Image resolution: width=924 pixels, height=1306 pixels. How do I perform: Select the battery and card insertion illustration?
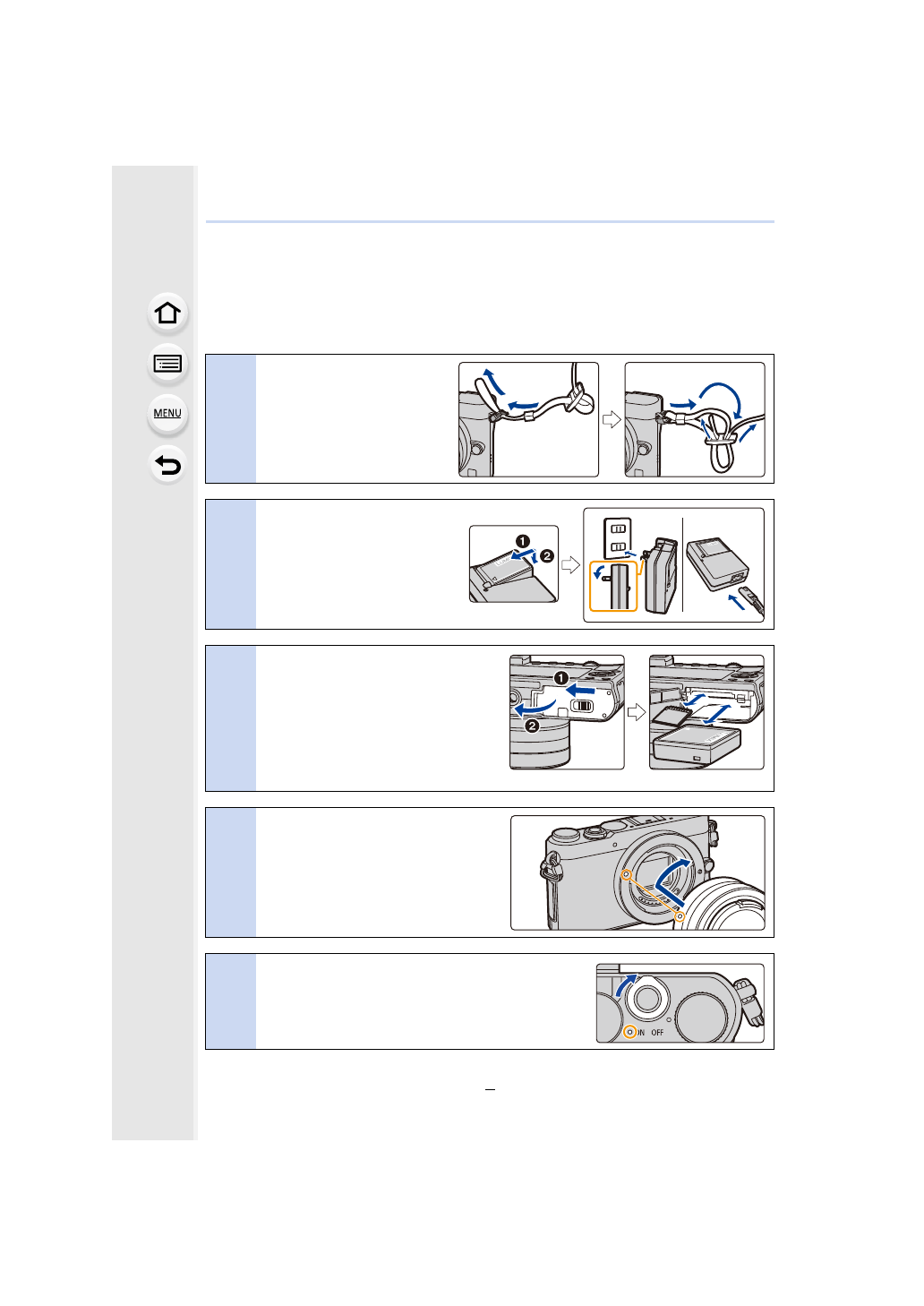point(706,712)
